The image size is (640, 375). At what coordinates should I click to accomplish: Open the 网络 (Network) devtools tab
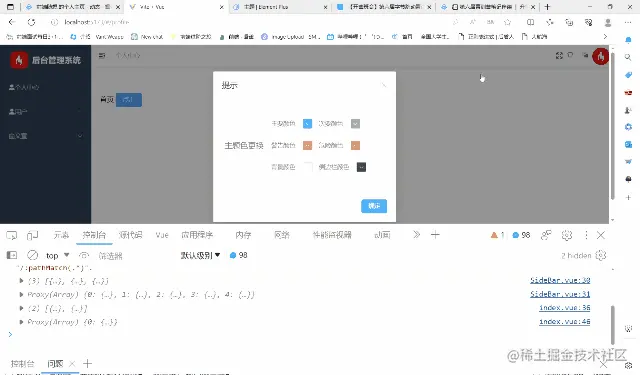point(282,235)
